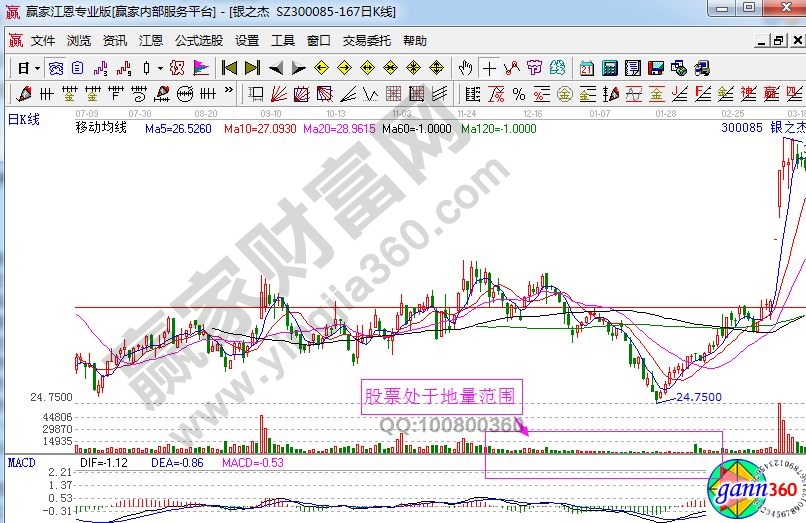The height and width of the screenshot is (523, 806).
Task: Jump to first bar with skip-start arrow
Action: tap(229, 69)
